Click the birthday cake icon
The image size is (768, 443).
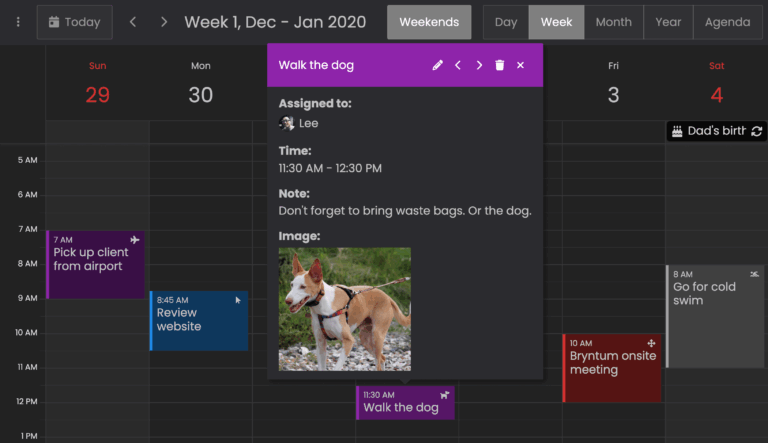point(677,131)
